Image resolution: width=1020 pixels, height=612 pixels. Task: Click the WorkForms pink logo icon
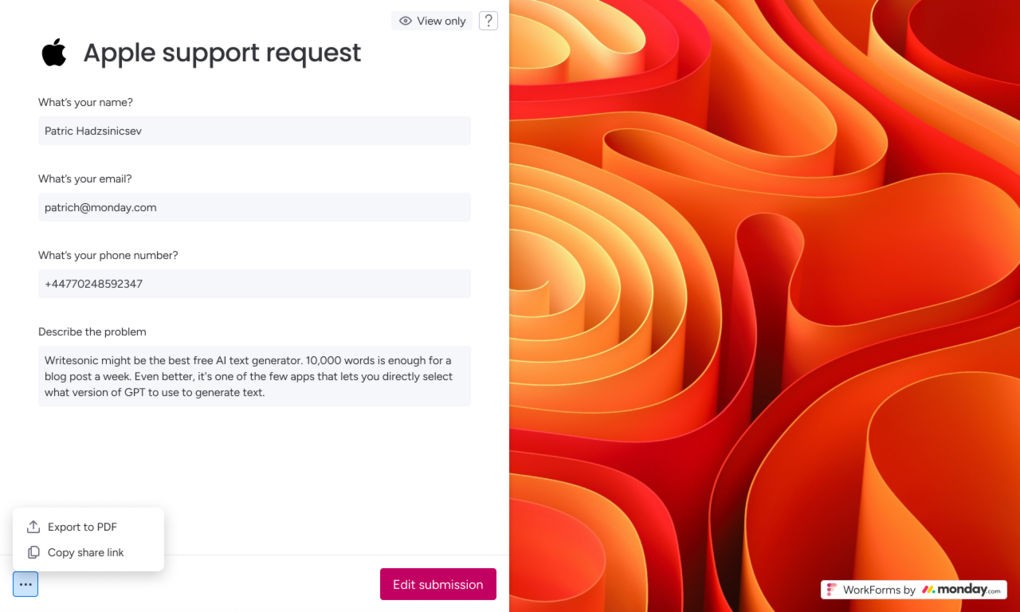[831, 590]
